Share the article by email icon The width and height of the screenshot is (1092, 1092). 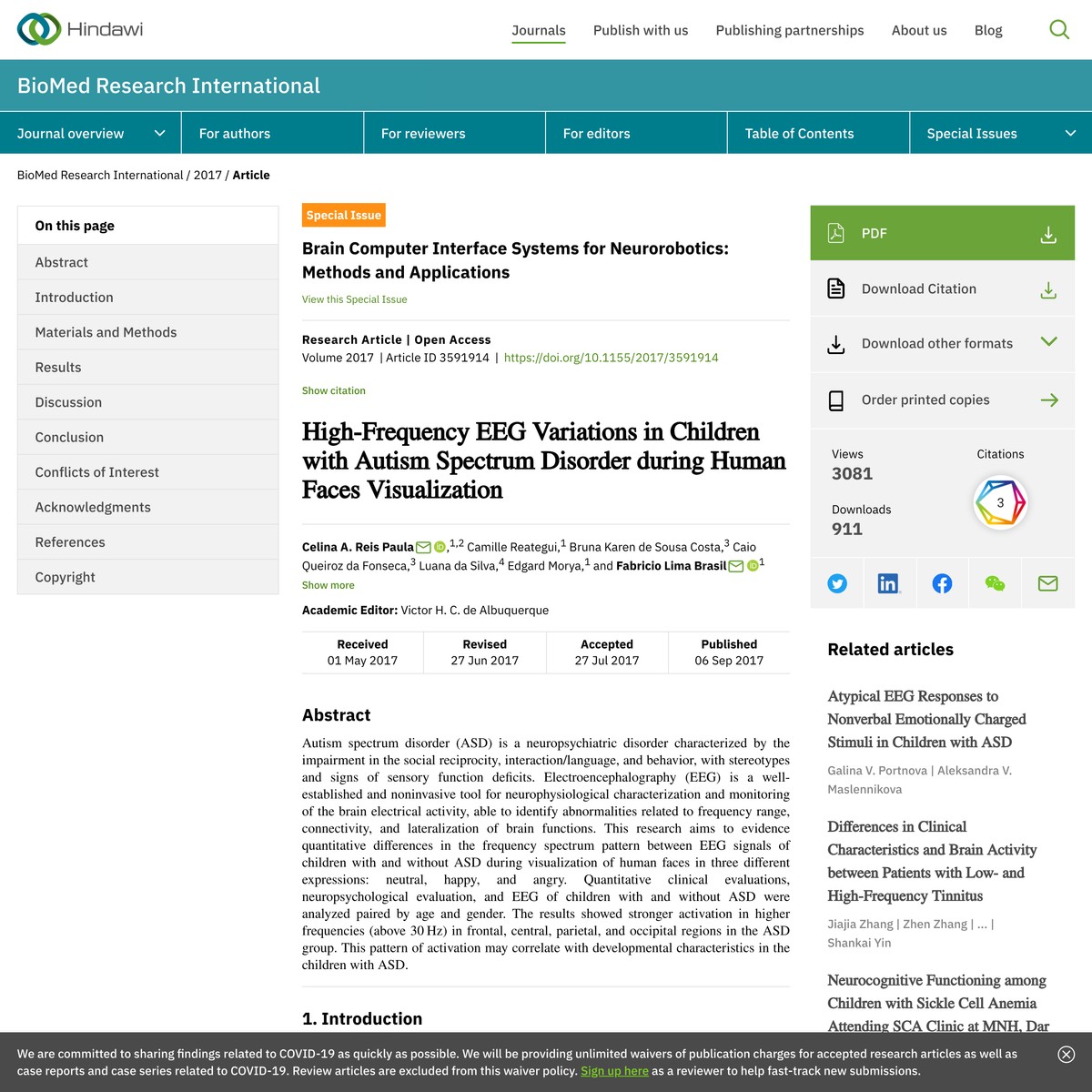pyautogui.click(x=1047, y=583)
